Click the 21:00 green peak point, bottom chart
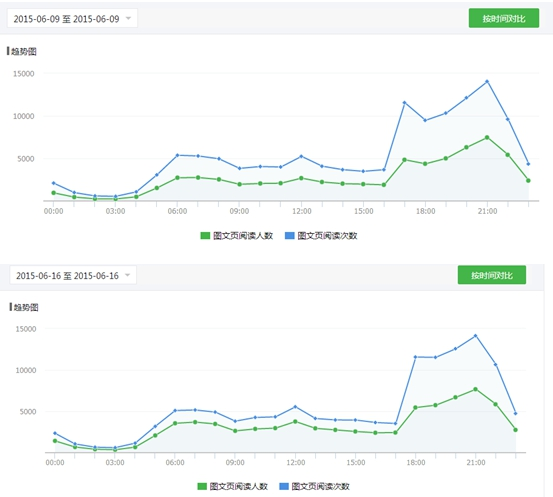This screenshot has width=553, height=497. (x=475, y=389)
